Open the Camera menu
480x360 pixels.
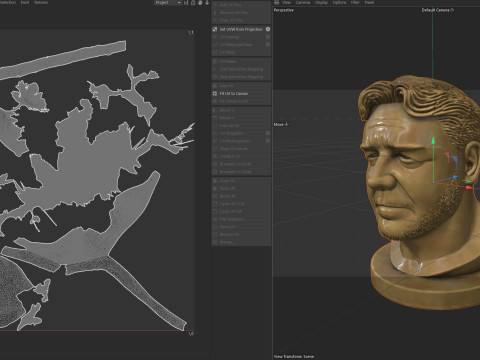click(x=303, y=2)
